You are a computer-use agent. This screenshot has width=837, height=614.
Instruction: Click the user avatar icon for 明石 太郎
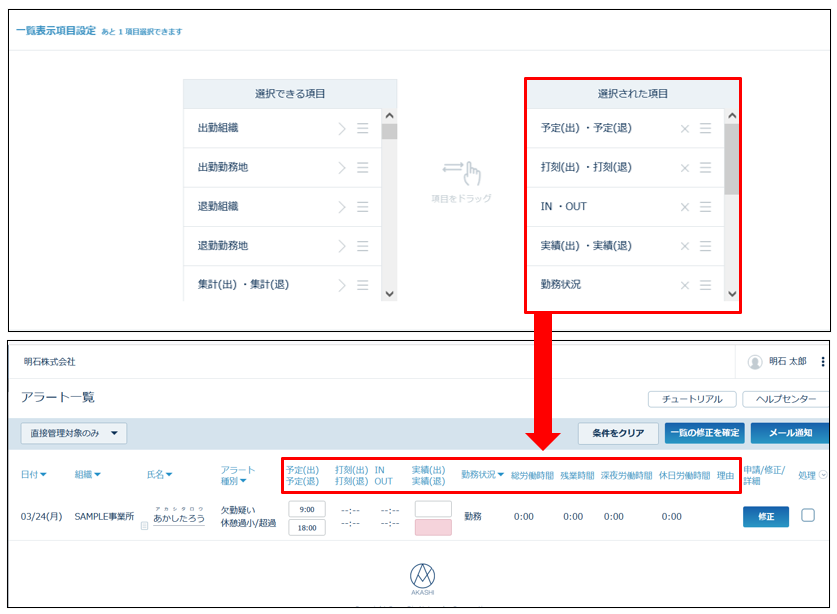[x=755, y=362]
